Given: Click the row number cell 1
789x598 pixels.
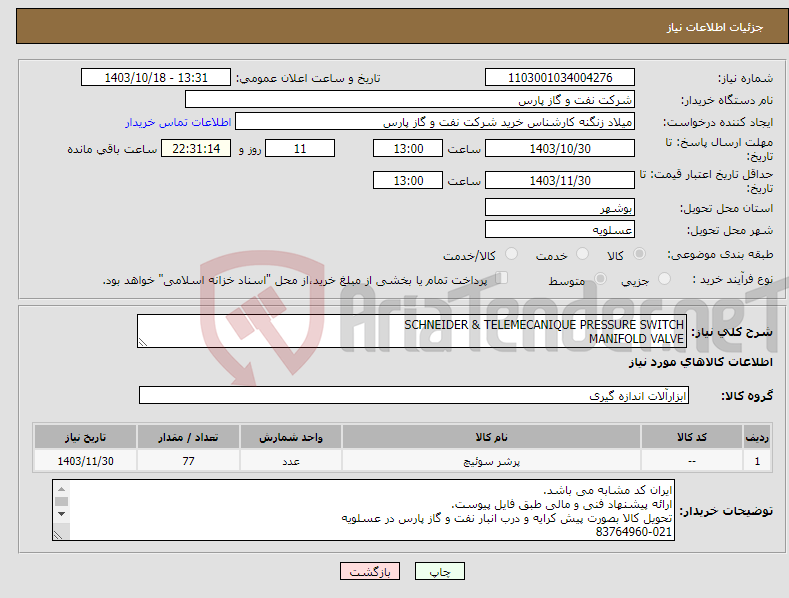Looking at the screenshot, I should pyautogui.click(x=757, y=461).
